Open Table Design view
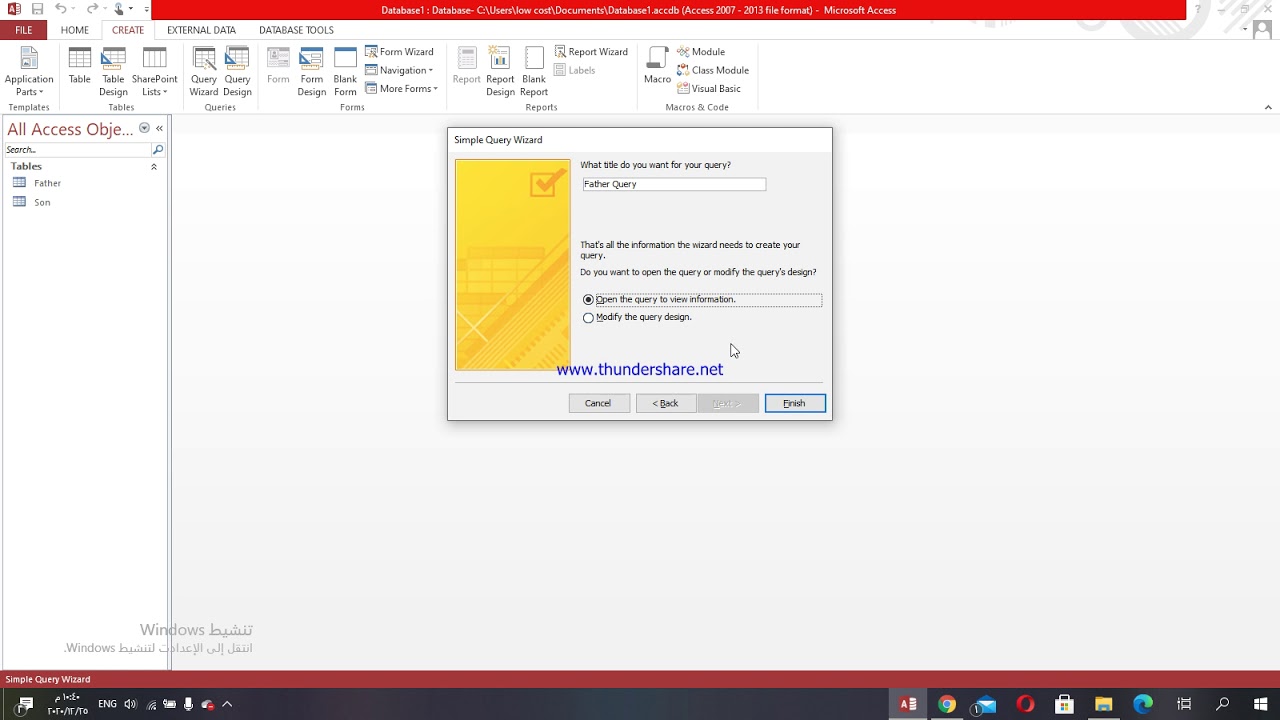The height and width of the screenshot is (720, 1280). pyautogui.click(x=113, y=72)
